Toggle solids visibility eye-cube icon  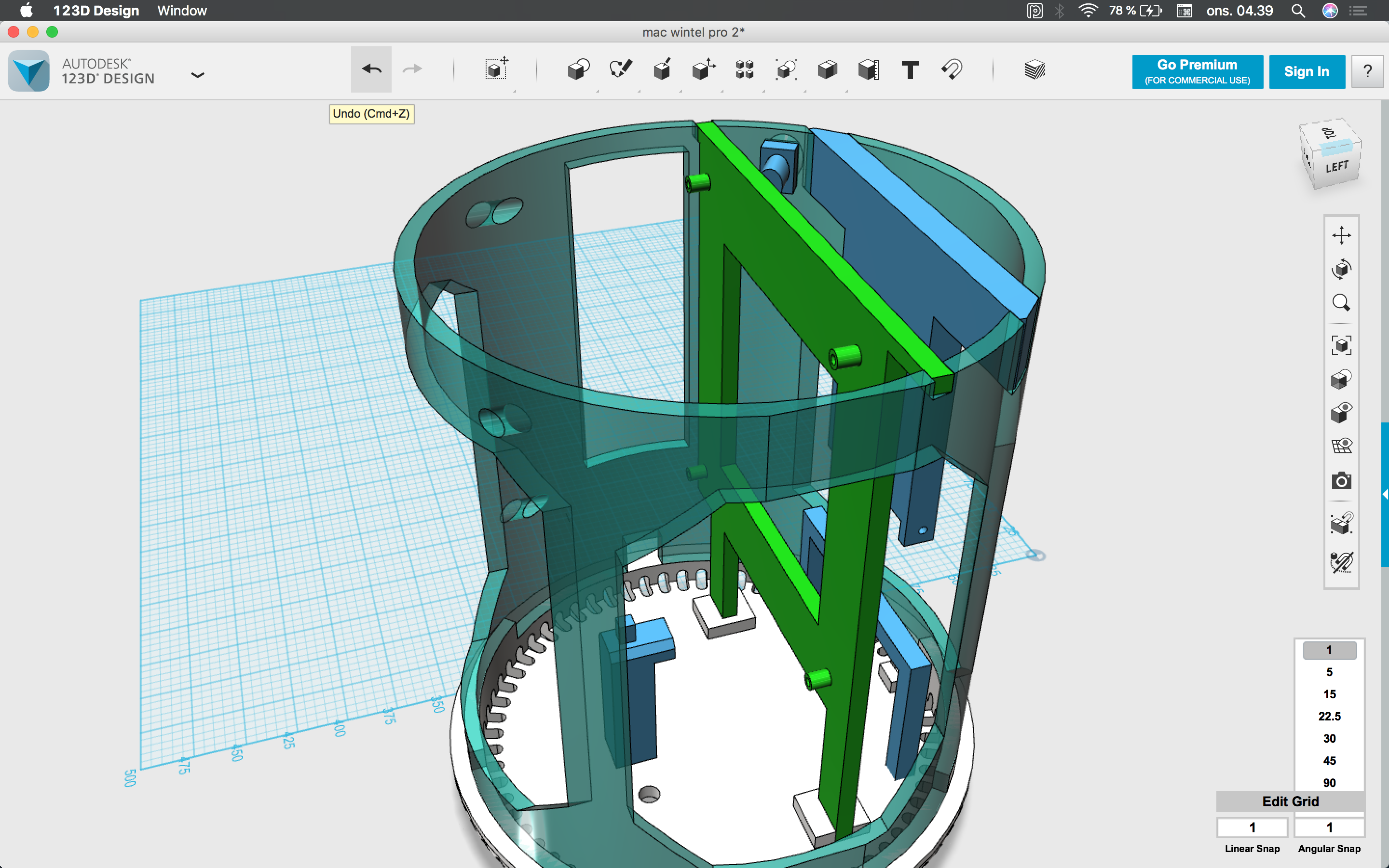tap(1341, 412)
